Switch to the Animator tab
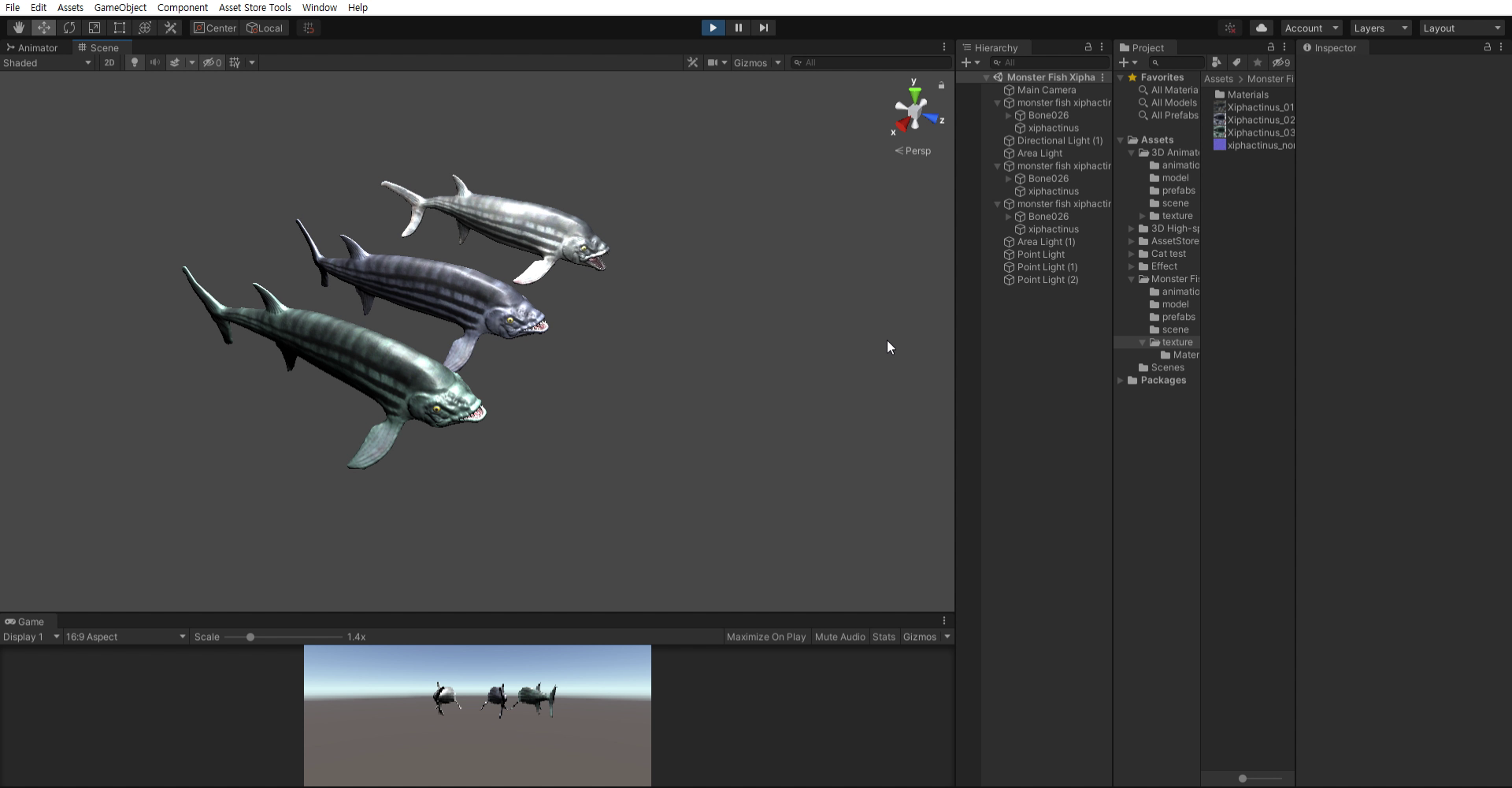 coord(32,47)
